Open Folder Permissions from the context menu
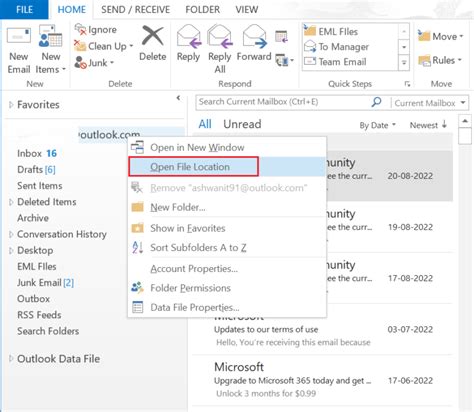474x412 pixels. 227,288
